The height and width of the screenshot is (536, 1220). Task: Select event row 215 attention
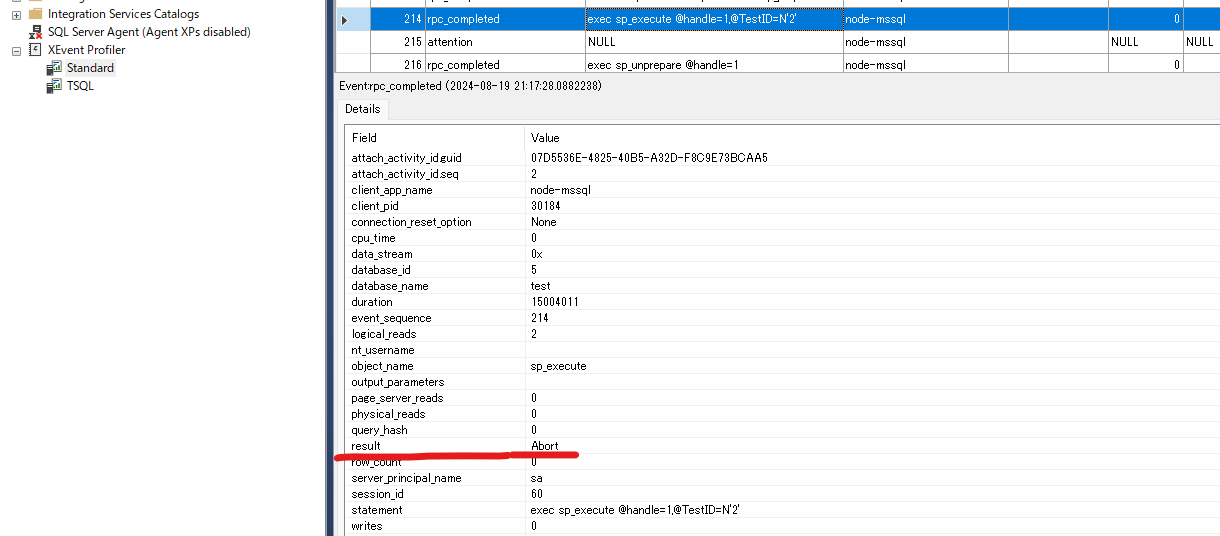coord(778,42)
